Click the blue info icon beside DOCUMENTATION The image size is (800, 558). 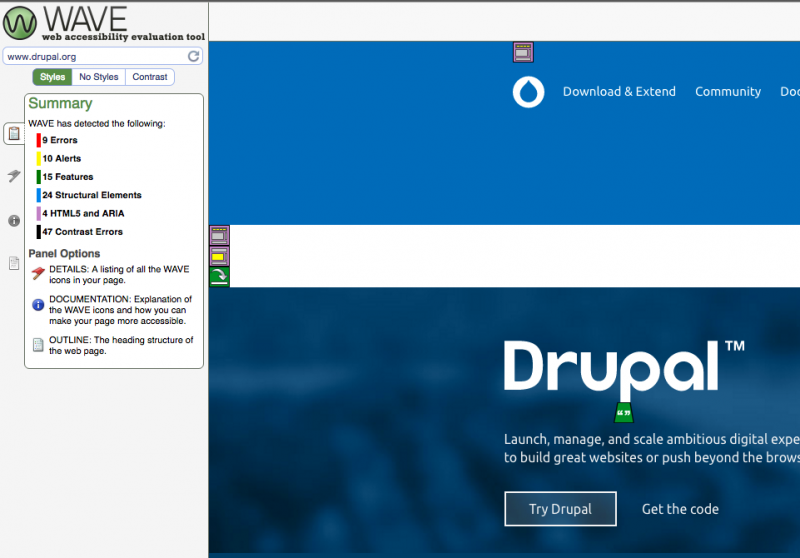38,305
